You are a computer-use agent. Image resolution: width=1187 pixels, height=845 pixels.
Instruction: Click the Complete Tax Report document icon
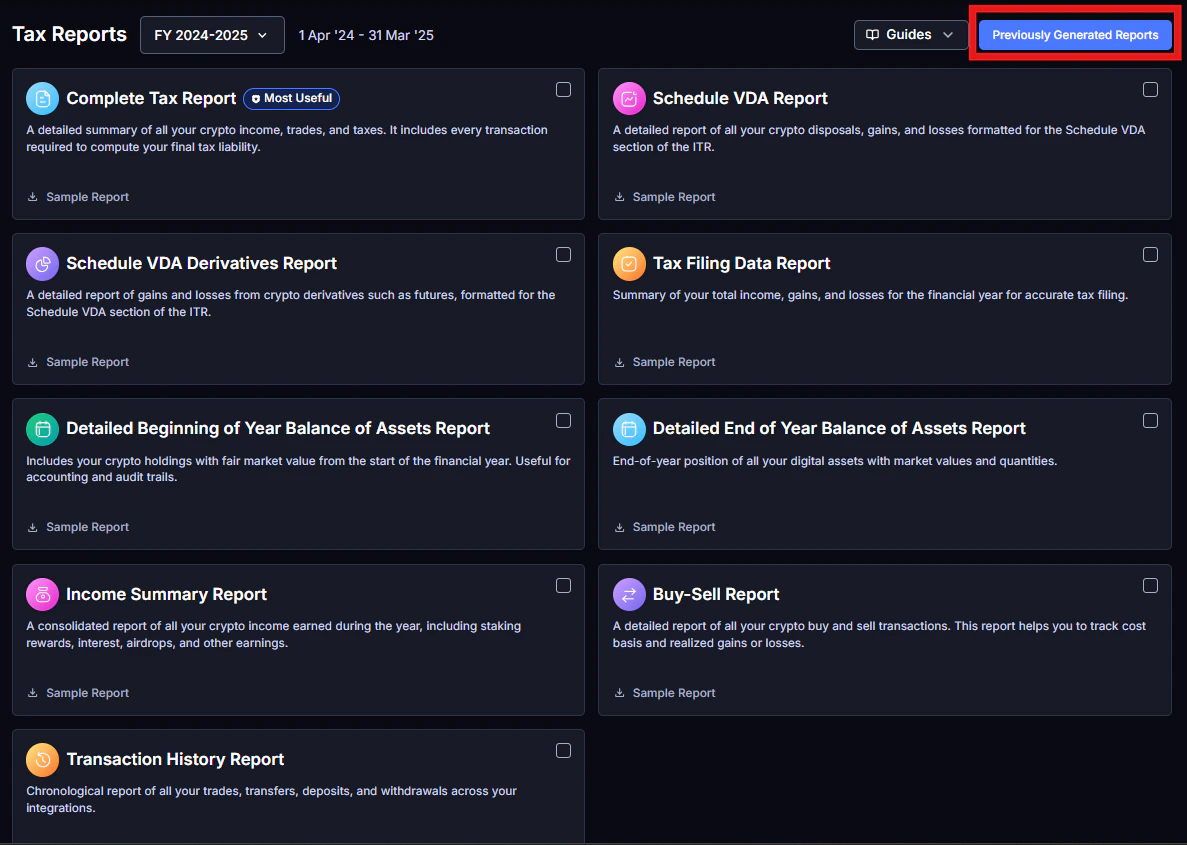[x=42, y=98]
